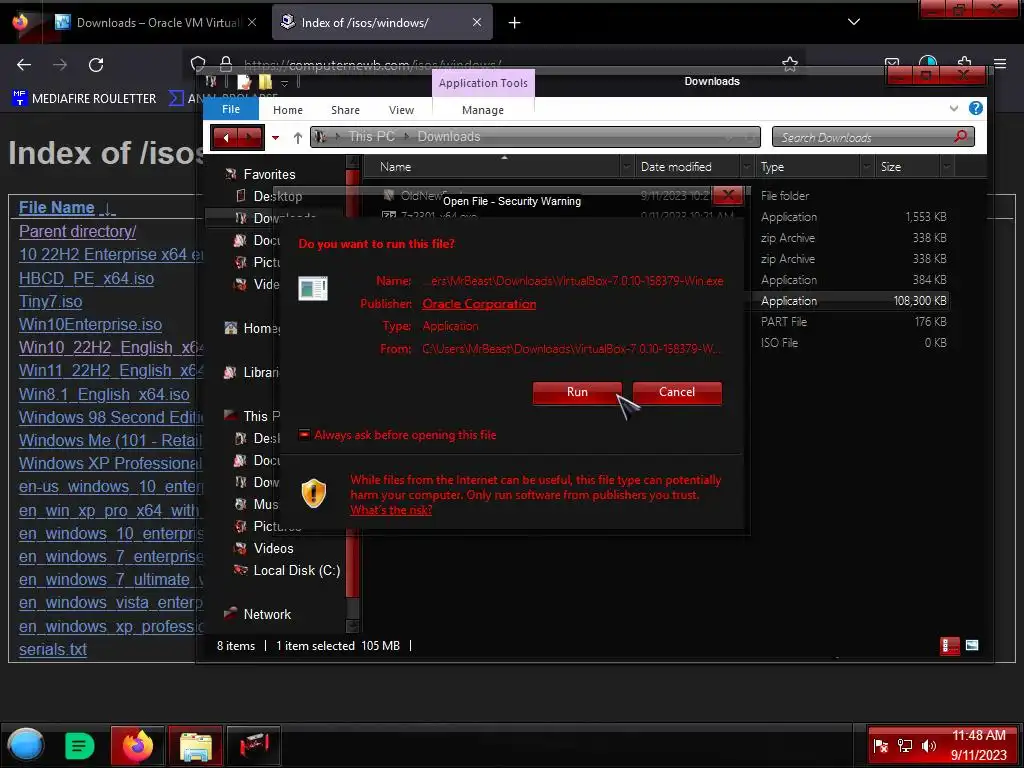Toggle 'Always ask before opening this file' checkbox
The height and width of the screenshot is (768, 1024).
304,435
